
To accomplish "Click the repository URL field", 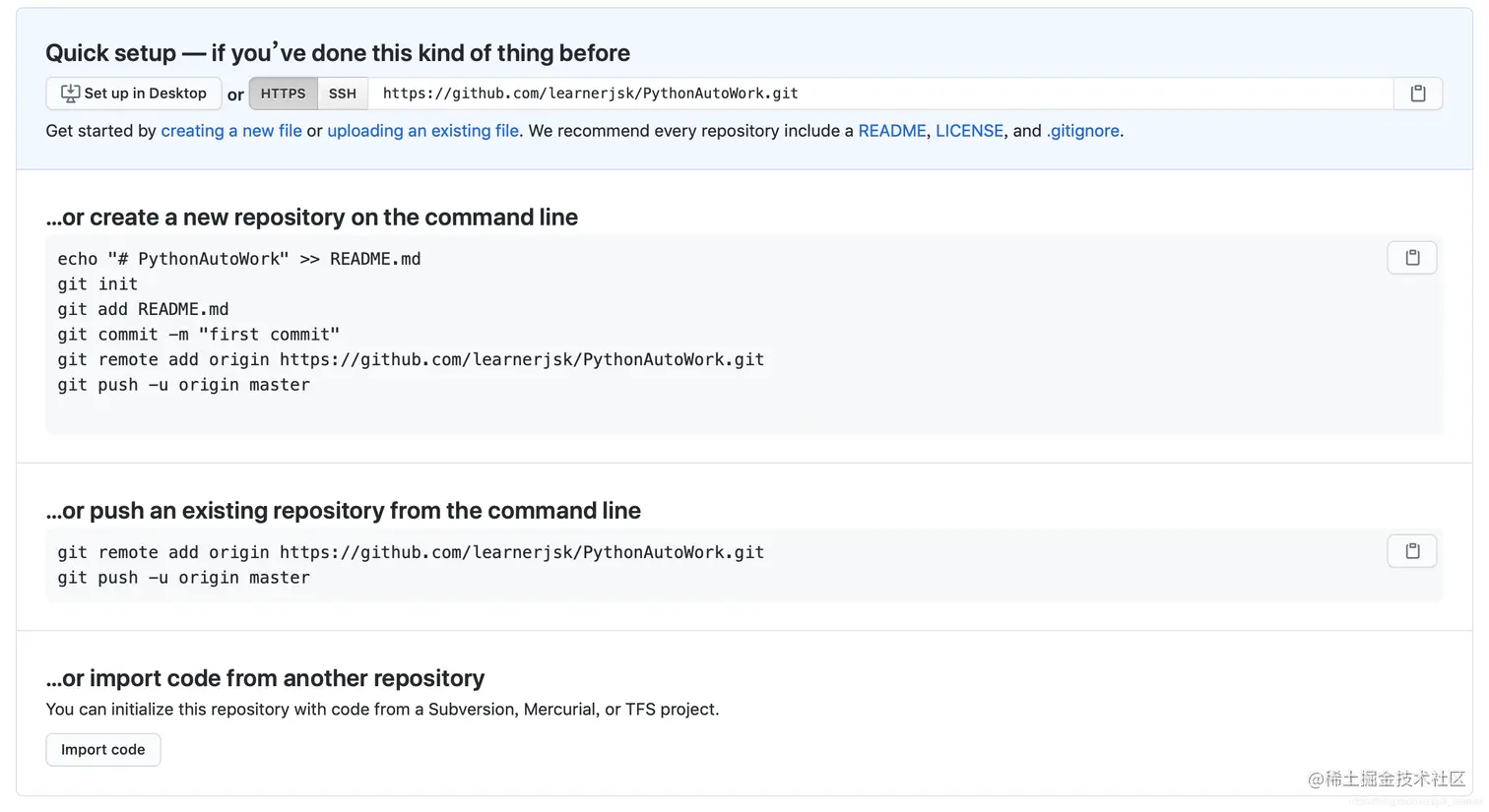I will 880,94.
